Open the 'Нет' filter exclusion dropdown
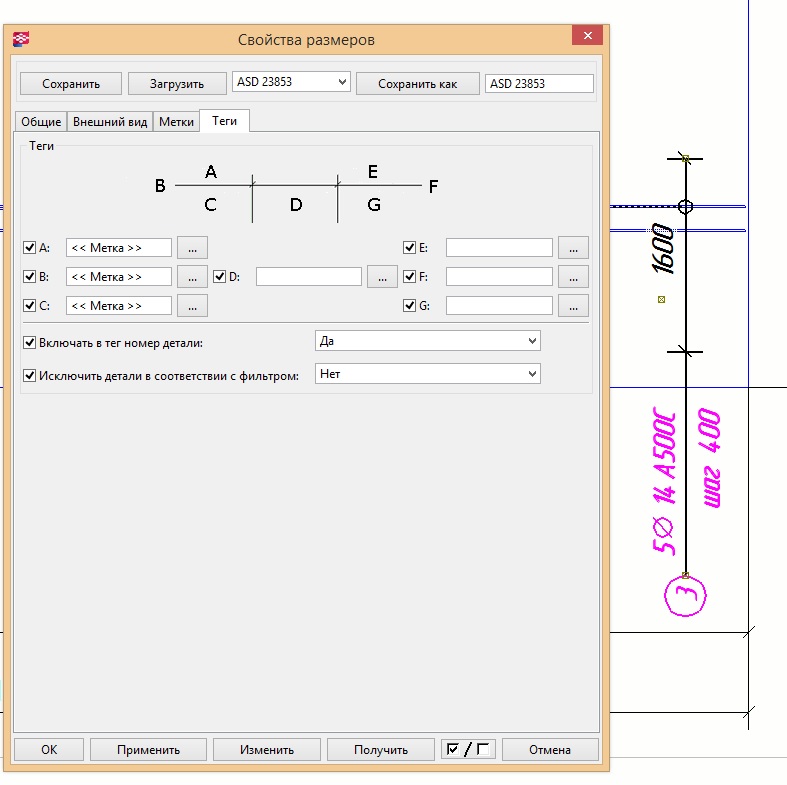The height and width of the screenshot is (785, 787). 531,374
